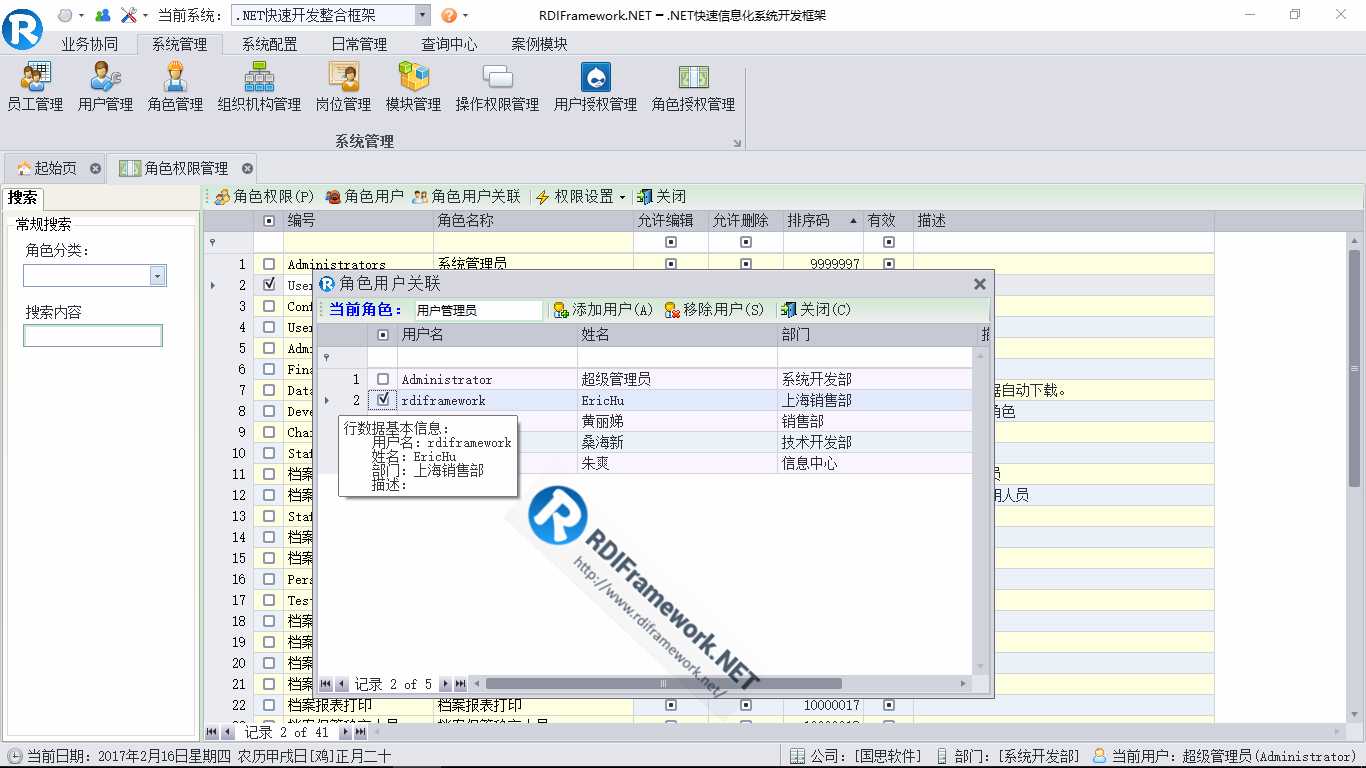Open dropdown arrow next to tools icon
This screenshot has width=1366, height=768.
(146, 16)
